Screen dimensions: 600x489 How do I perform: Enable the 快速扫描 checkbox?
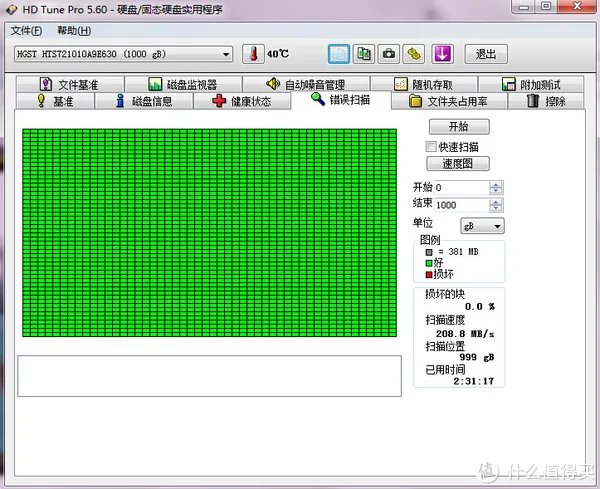pos(431,147)
